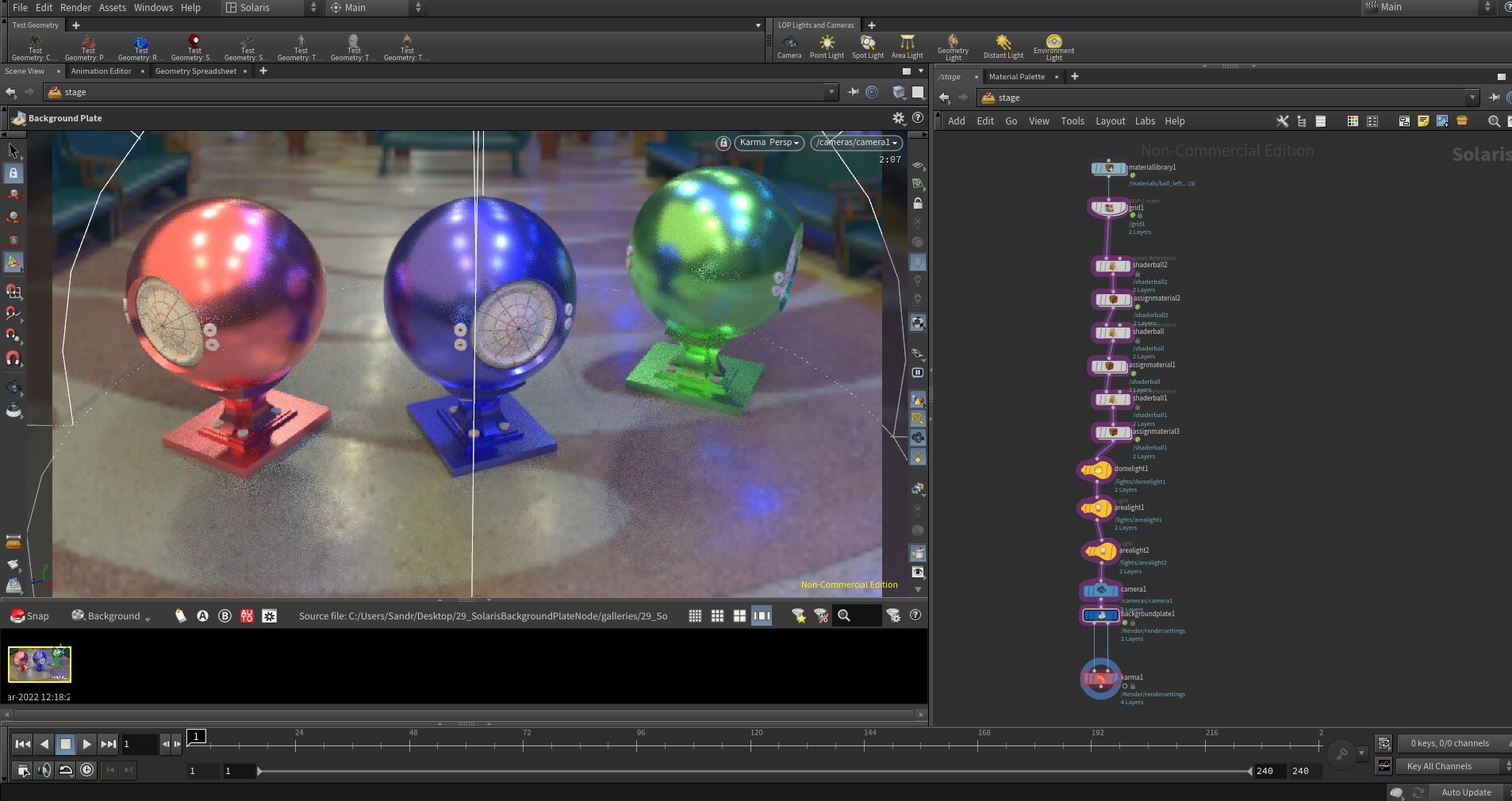This screenshot has height=801, width=1512.
Task: Open the /cameras/camera1 viewport camera dropdown
Action: click(856, 143)
